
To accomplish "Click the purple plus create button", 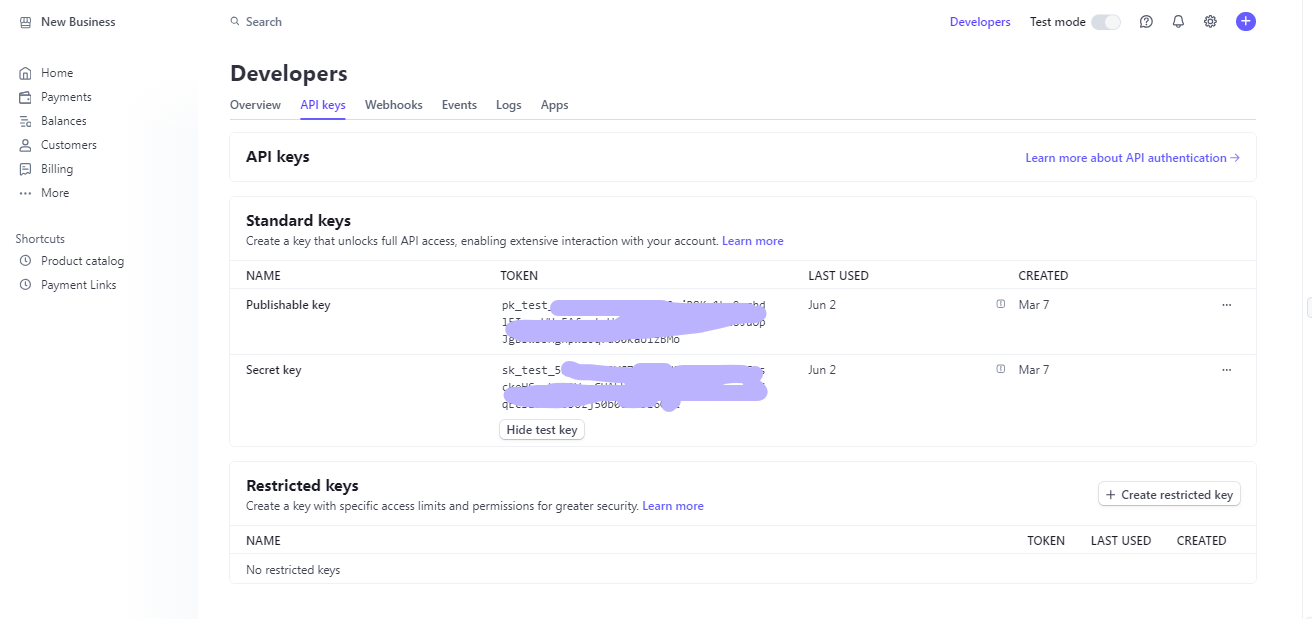I will coord(1245,22).
